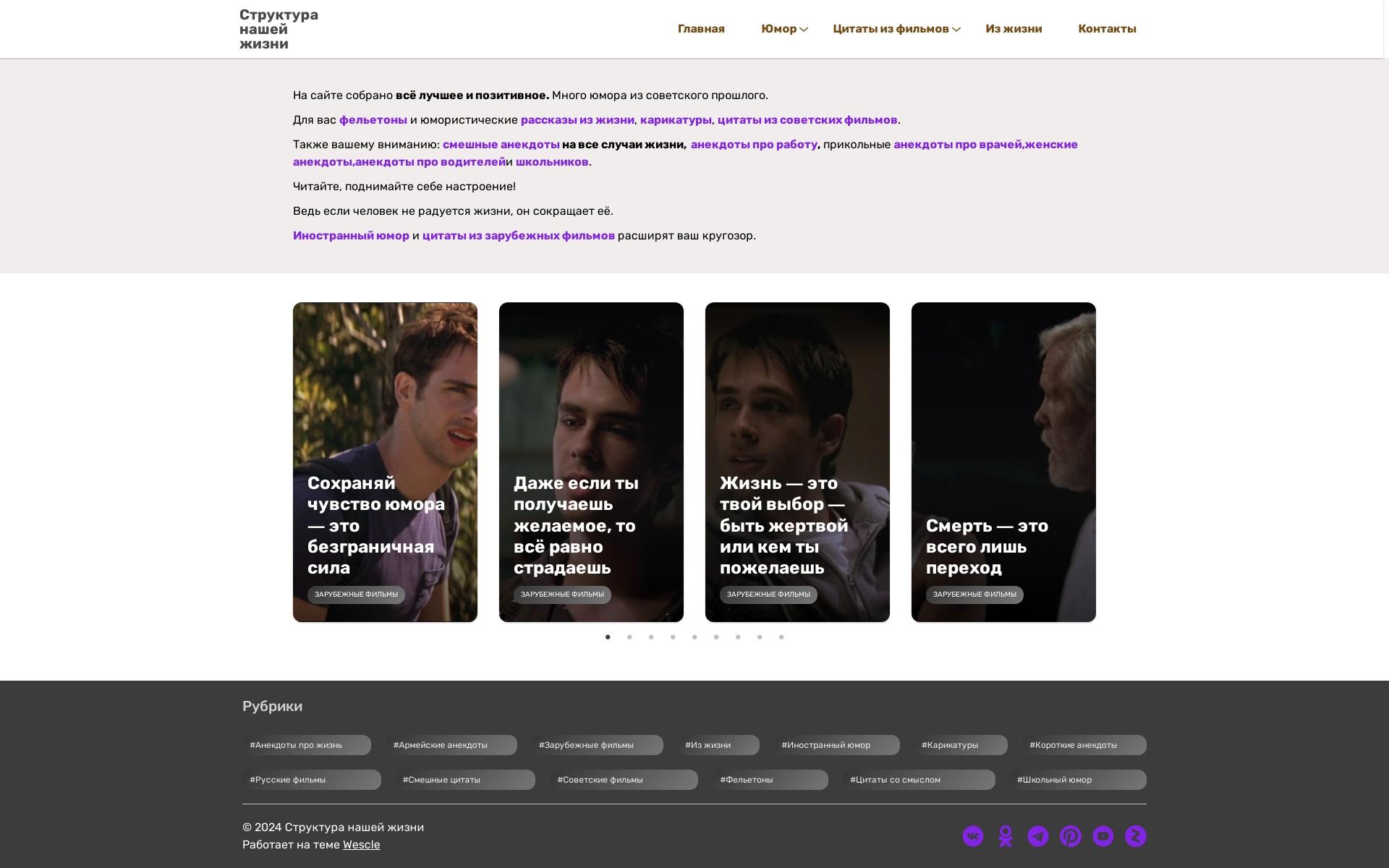Open the #Советские фильмы category tag
1389x868 pixels.
(x=624, y=780)
